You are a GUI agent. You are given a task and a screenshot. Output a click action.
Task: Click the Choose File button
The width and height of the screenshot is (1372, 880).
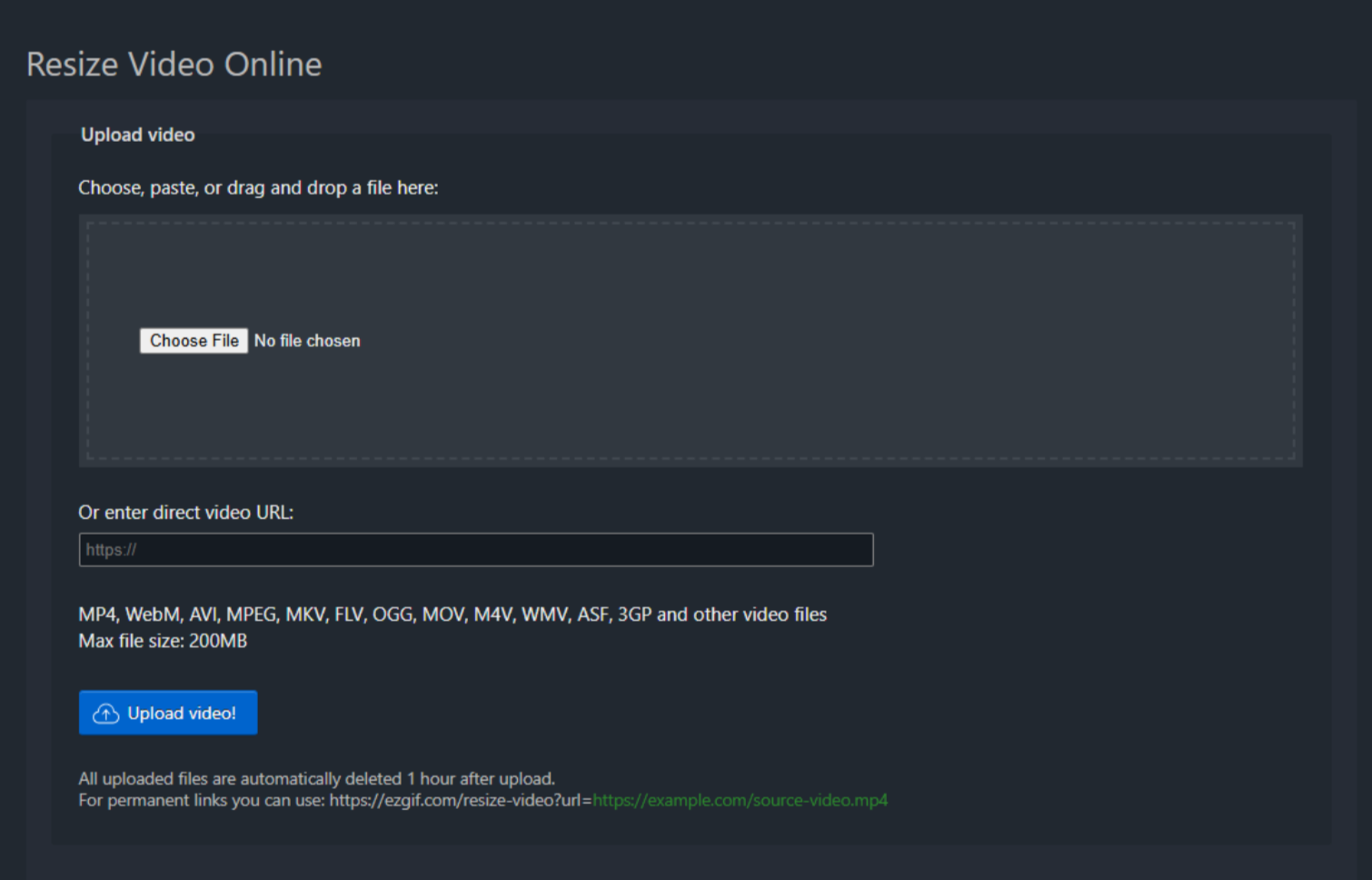point(194,341)
